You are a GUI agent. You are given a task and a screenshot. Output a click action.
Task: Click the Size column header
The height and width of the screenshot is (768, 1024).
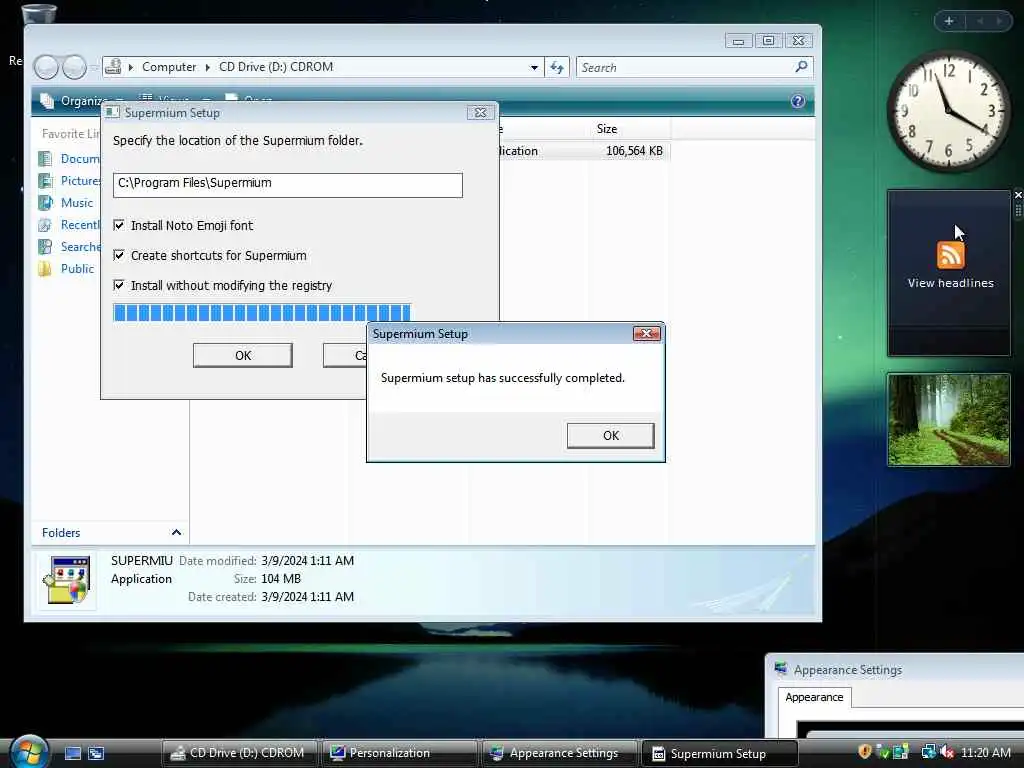[x=606, y=129]
